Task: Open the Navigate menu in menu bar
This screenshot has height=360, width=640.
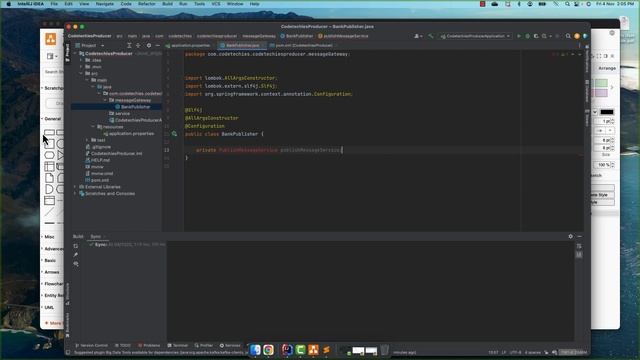Action: 104,4
